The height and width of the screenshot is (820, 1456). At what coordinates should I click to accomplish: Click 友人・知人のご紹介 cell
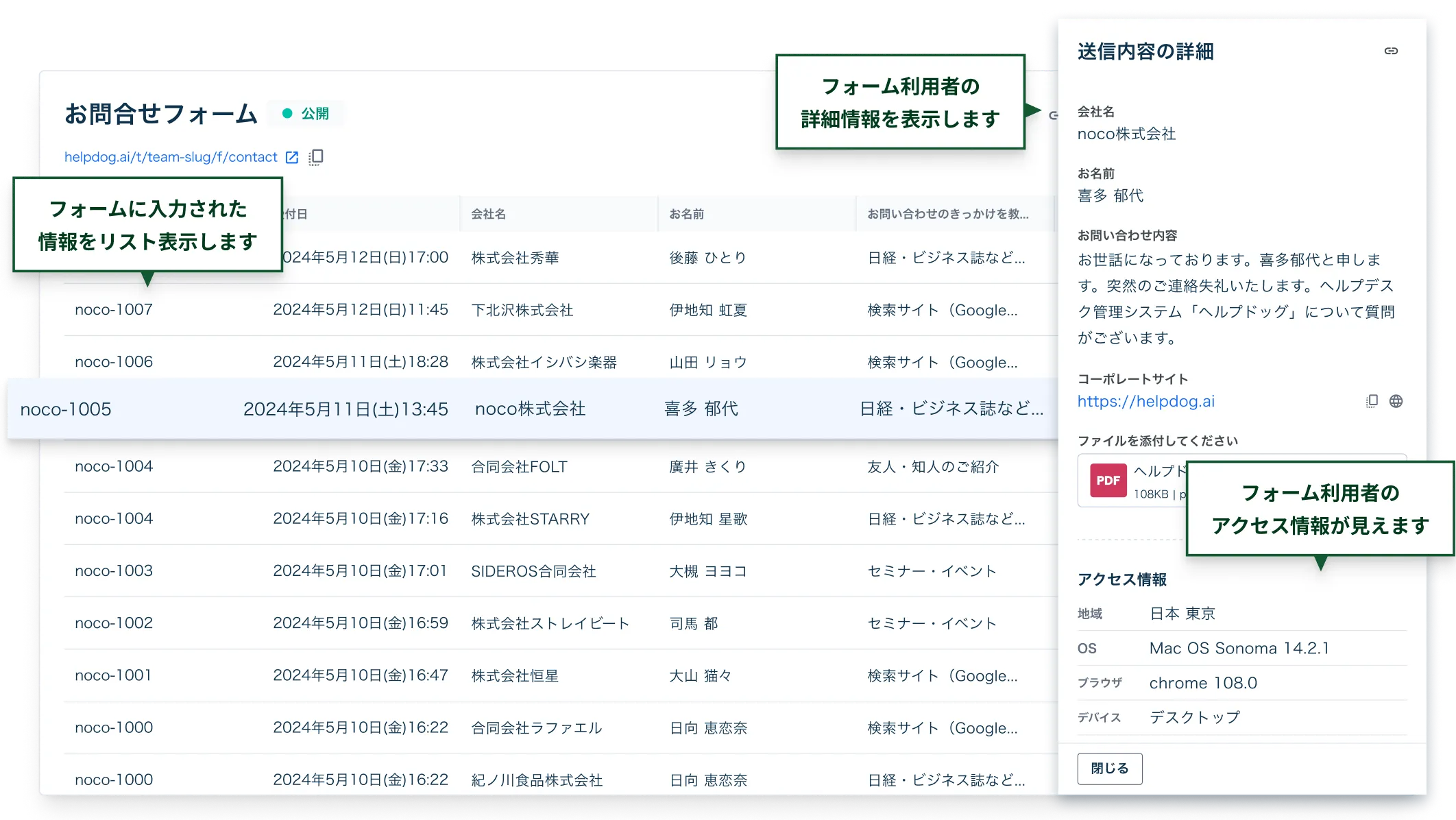pyautogui.click(x=933, y=467)
